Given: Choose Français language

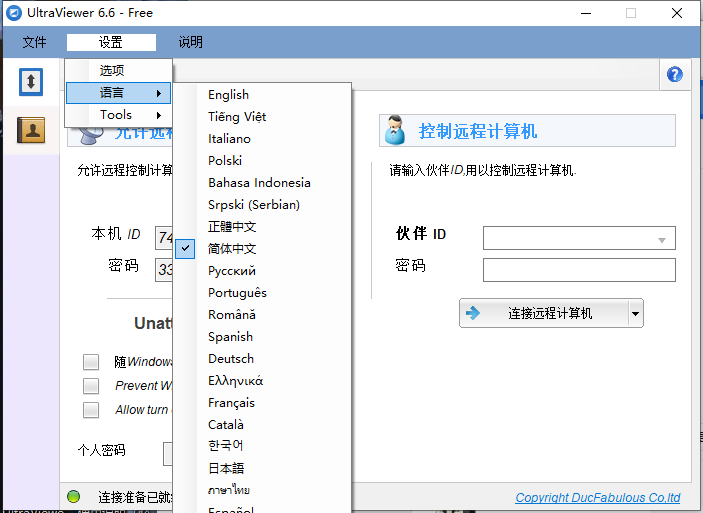Looking at the screenshot, I should pos(262,402).
